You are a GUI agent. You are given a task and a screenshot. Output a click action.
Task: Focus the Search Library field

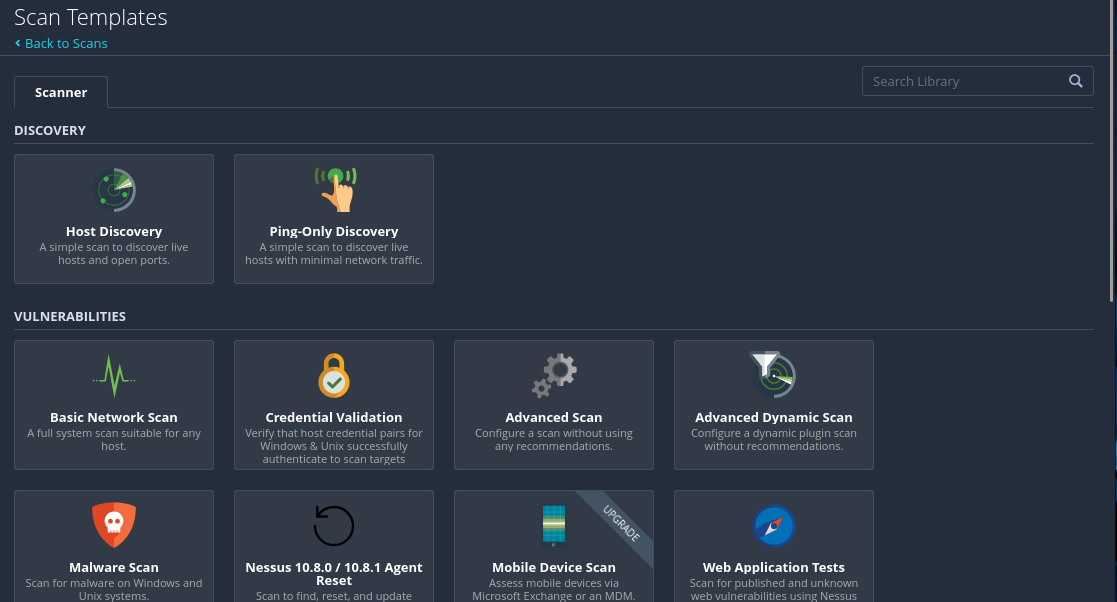pyautogui.click(x=977, y=81)
